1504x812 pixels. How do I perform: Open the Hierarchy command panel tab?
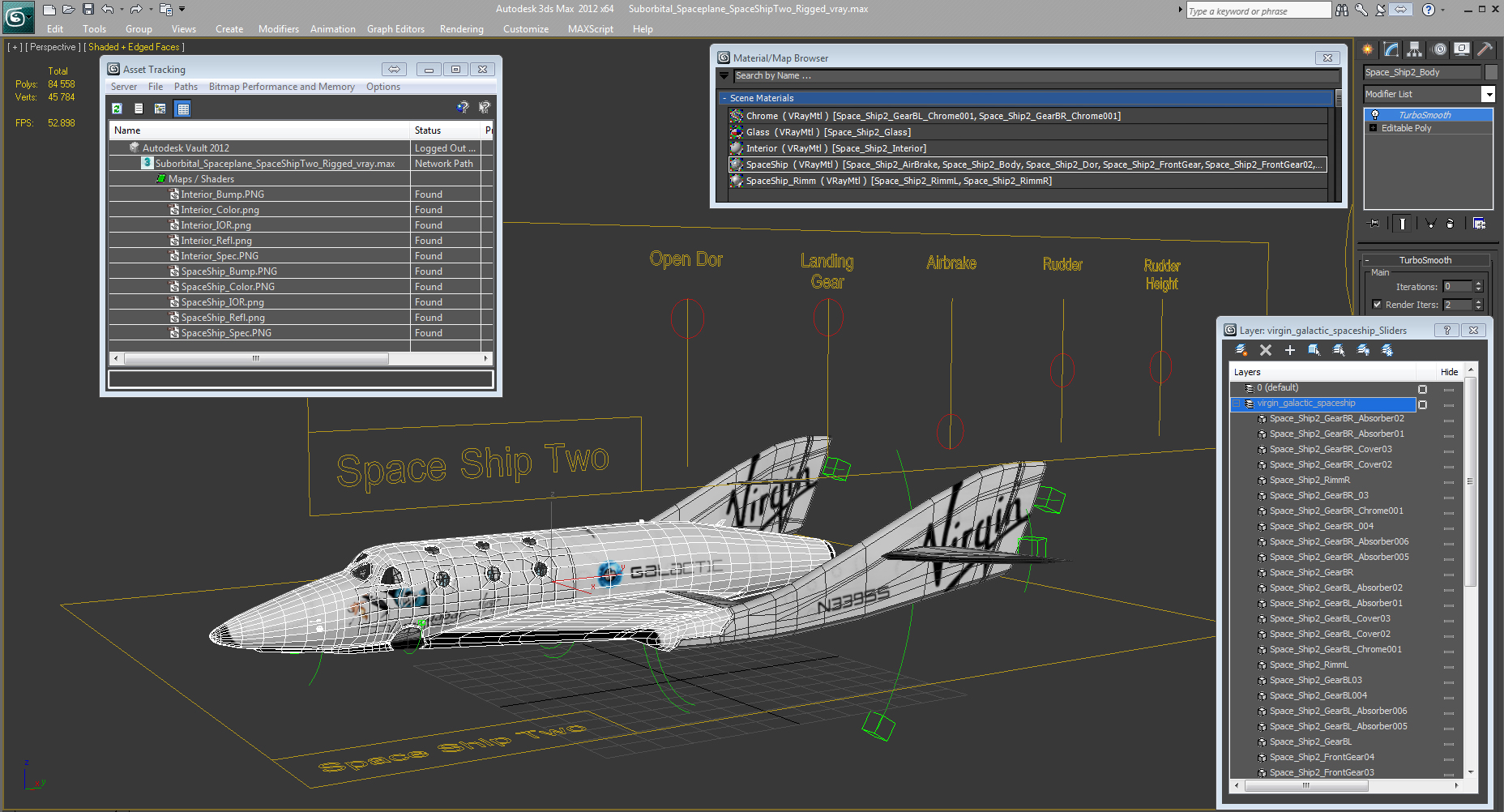tap(1415, 49)
